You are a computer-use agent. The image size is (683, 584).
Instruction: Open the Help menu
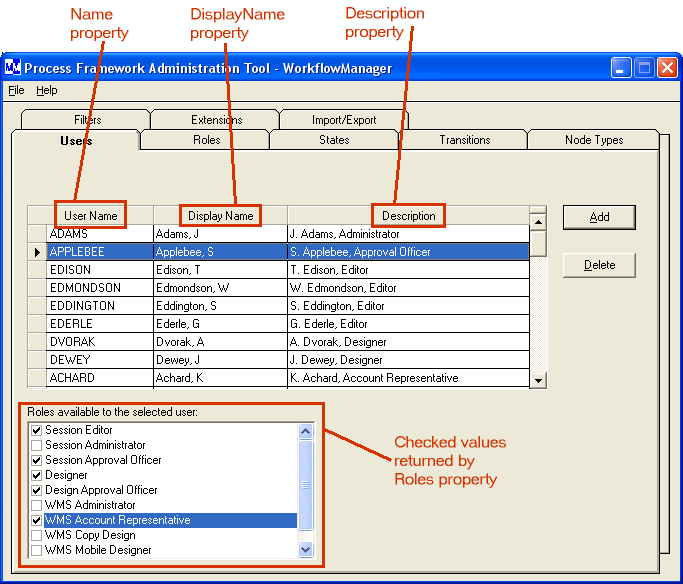(x=47, y=90)
